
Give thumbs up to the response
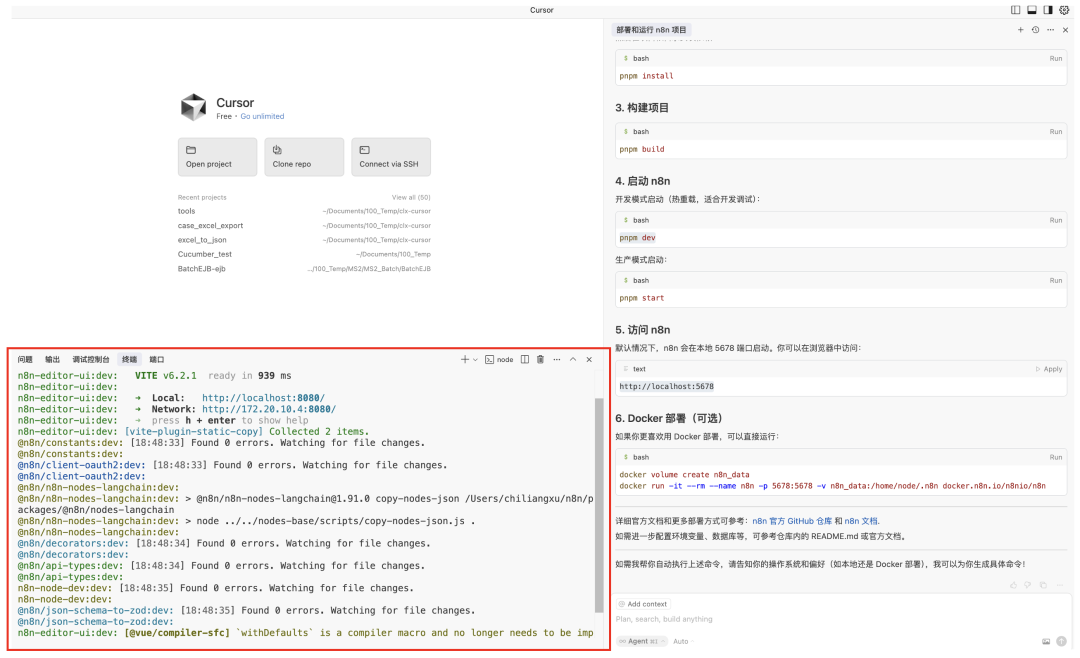[x=1013, y=585]
